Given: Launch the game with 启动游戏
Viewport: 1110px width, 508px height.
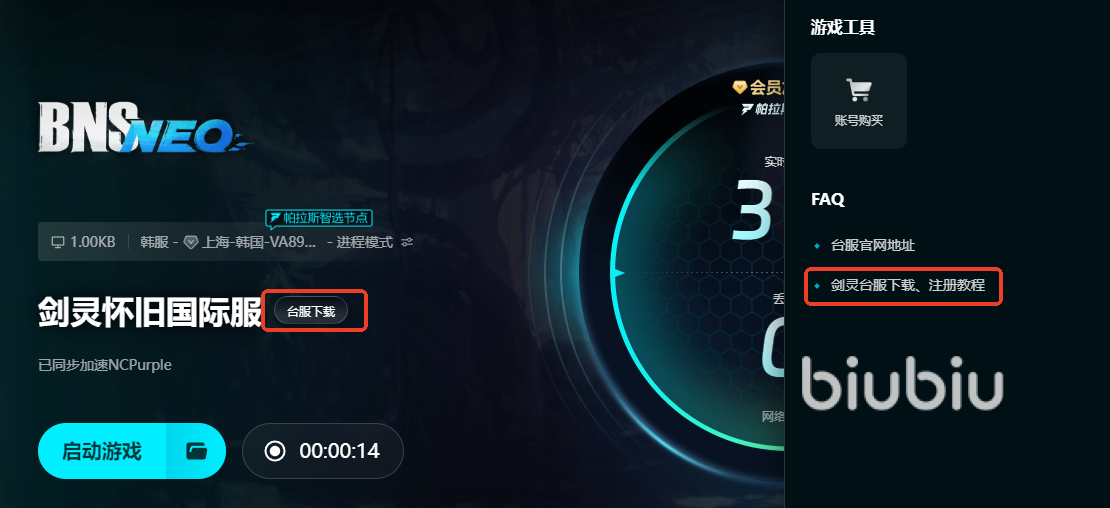Looking at the screenshot, I should [102, 451].
